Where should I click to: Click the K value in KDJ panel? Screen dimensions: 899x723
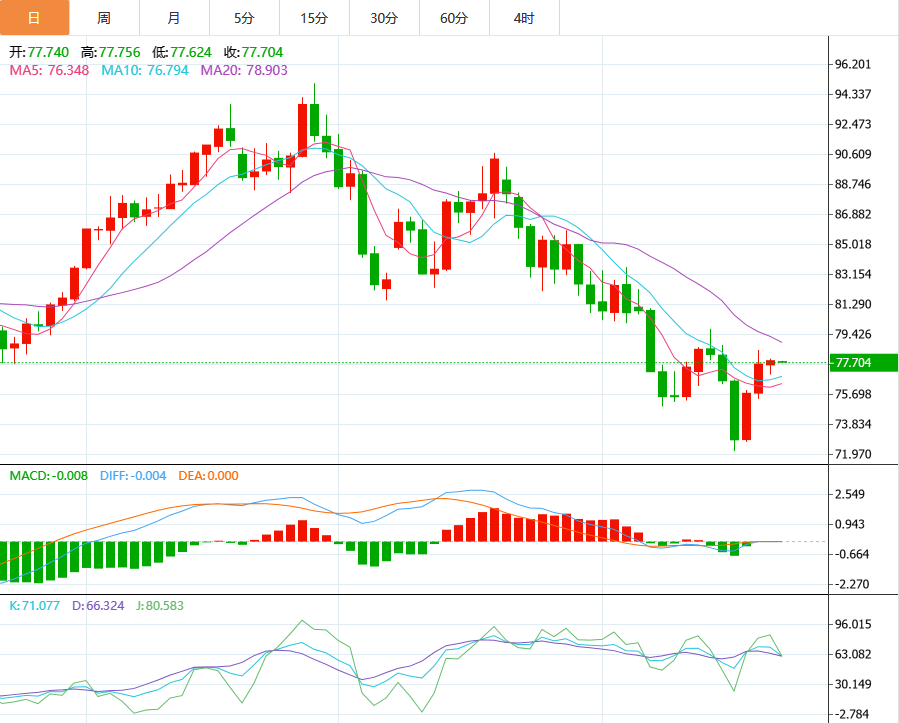coord(35,605)
